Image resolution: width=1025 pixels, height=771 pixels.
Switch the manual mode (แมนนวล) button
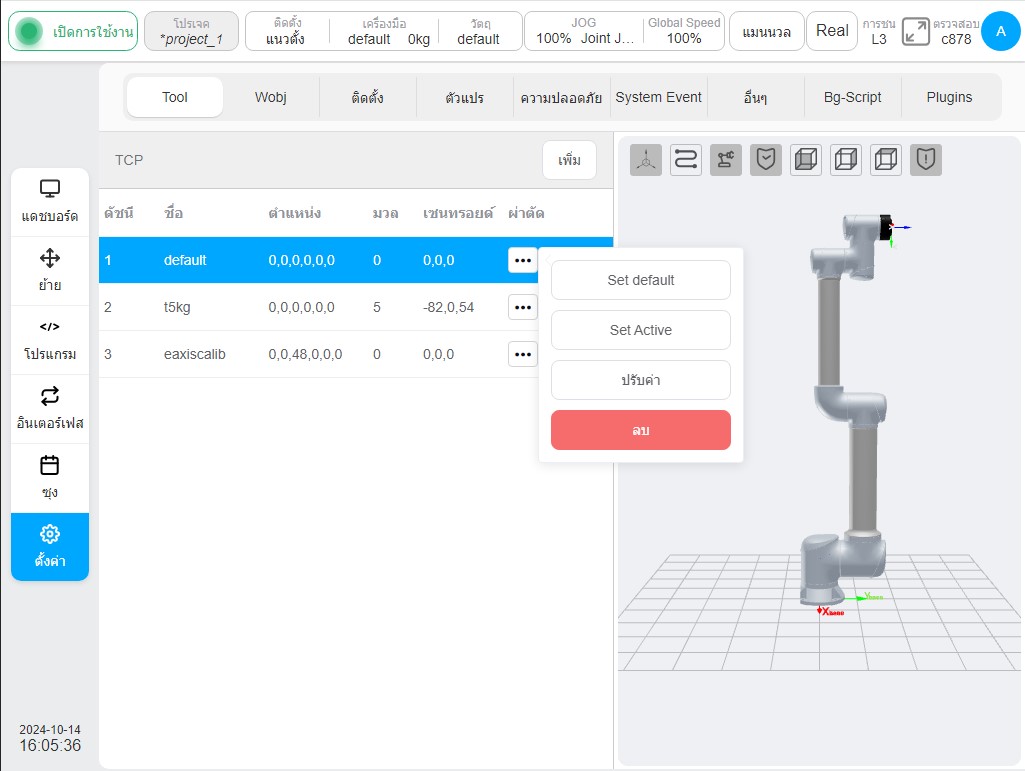(x=766, y=31)
